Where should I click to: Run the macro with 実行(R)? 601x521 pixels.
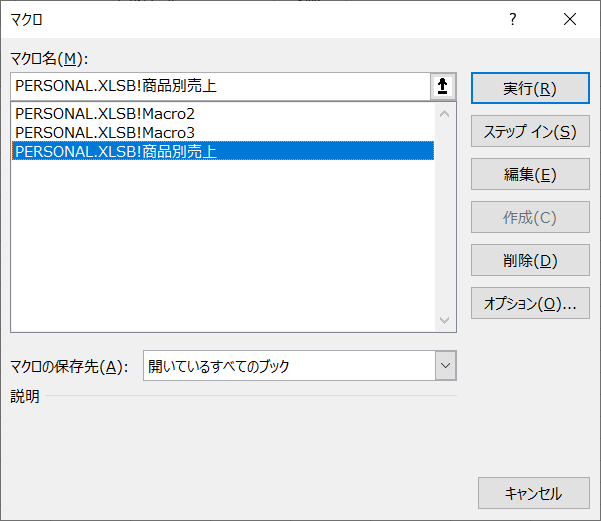tap(530, 88)
